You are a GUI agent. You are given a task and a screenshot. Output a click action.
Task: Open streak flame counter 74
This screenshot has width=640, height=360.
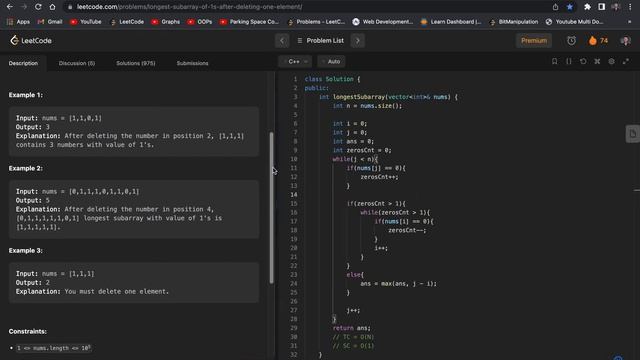pos(598,40)
